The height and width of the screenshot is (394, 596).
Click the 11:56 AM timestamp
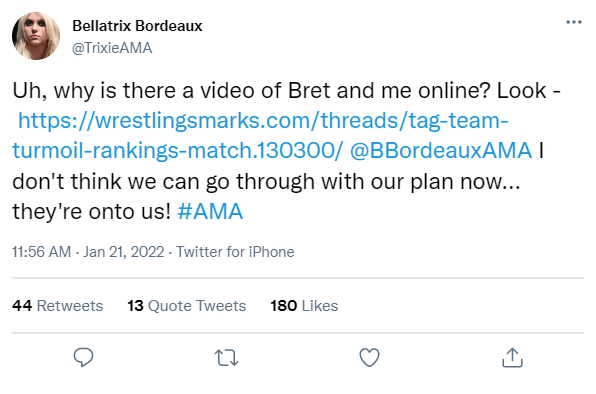point(41,252)
